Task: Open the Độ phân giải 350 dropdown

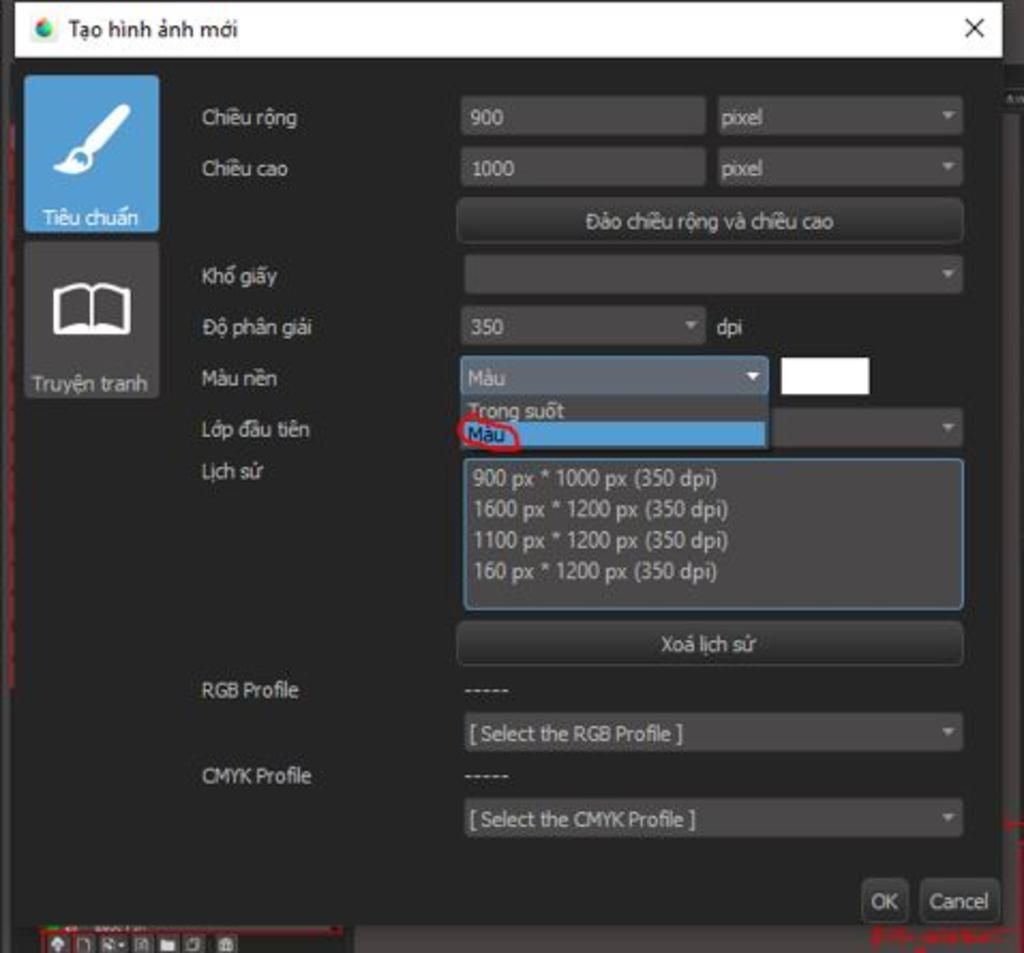Action: click(583, 326)
